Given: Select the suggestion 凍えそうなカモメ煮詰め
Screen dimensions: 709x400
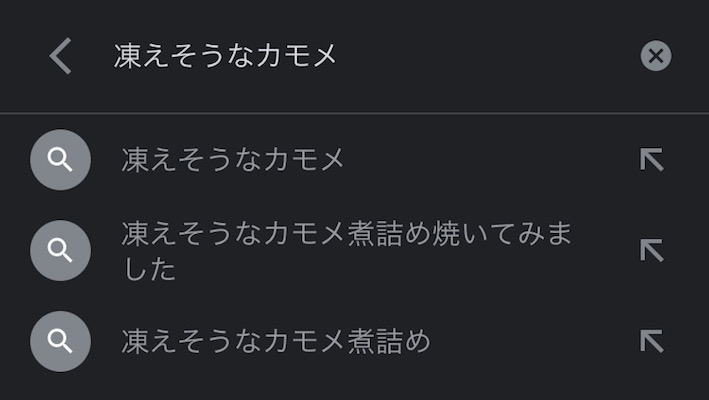Looking at the screenshot, I should (276, 341).
